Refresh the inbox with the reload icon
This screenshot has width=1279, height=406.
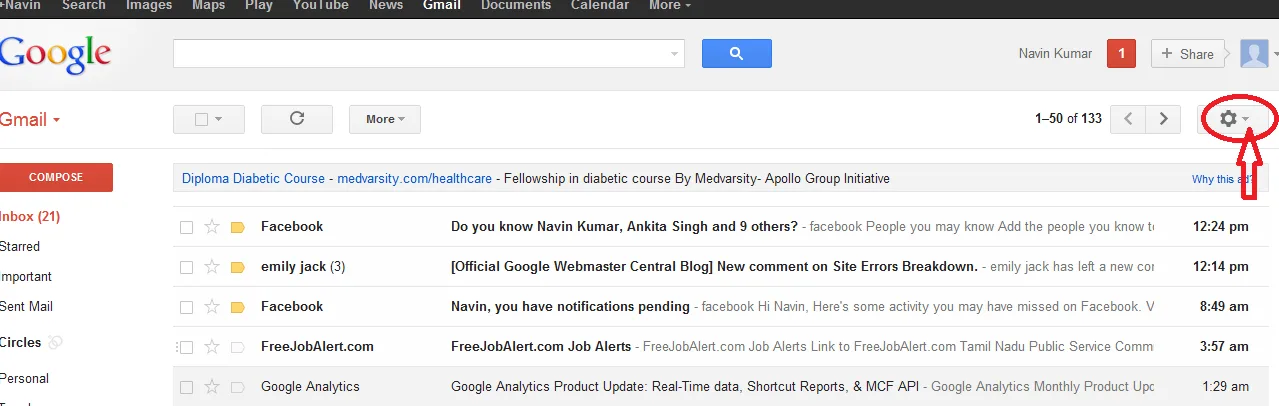296,119
